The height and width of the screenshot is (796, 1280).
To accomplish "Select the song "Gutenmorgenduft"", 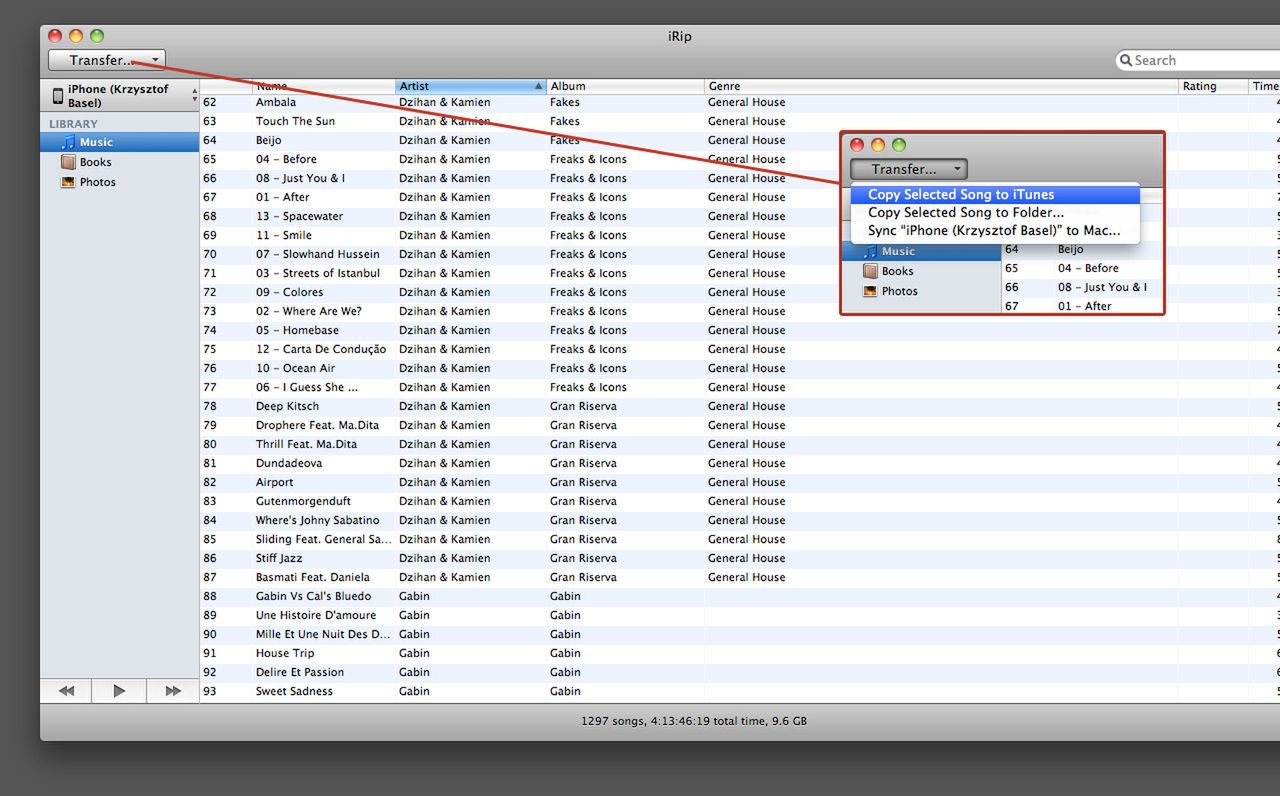I will (303, 501).
